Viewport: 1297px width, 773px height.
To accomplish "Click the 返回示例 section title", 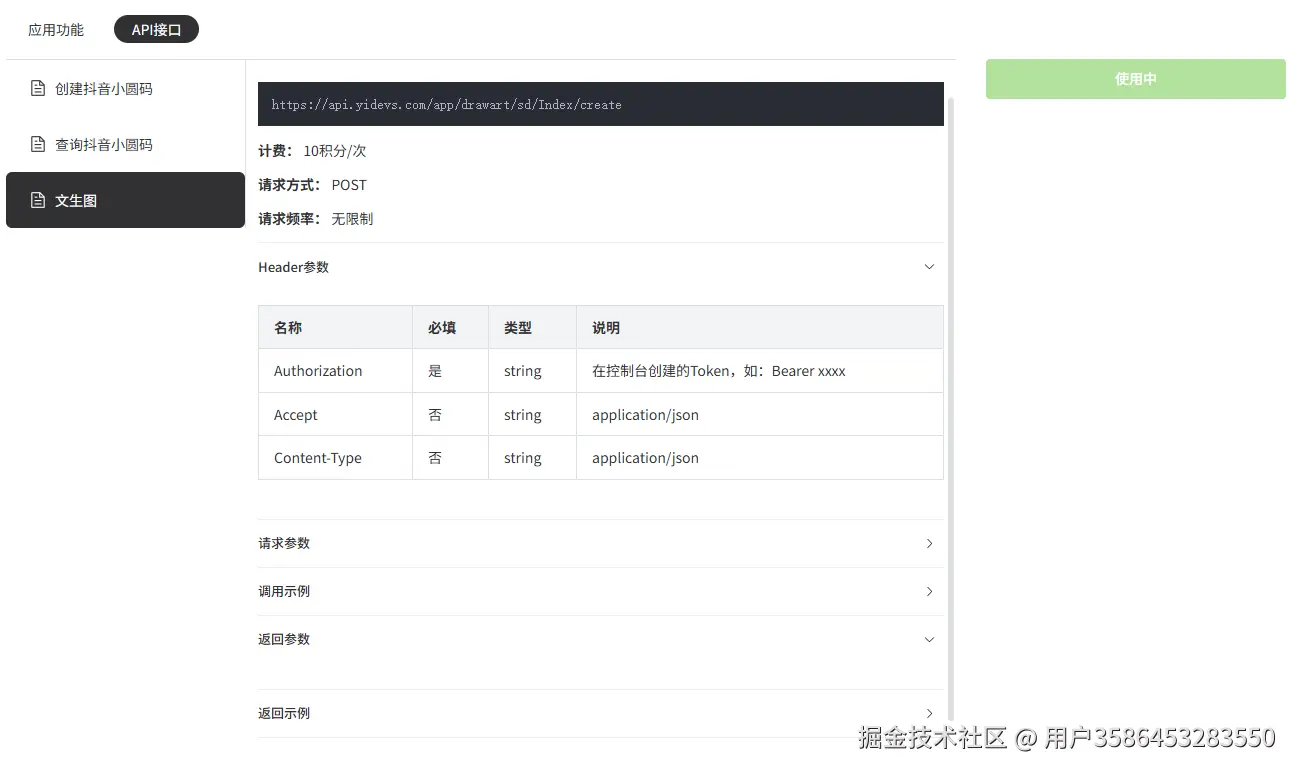I will click(284, 713).
